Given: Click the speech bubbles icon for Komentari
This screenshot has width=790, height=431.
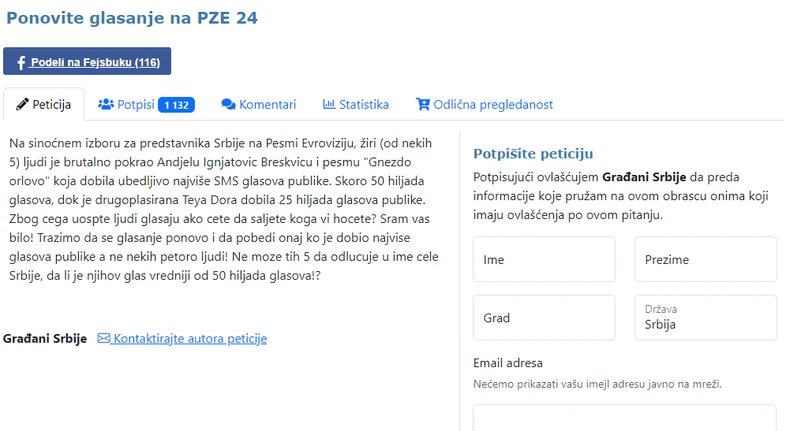Looking at the screenshot, I should [x=228, y=104].
